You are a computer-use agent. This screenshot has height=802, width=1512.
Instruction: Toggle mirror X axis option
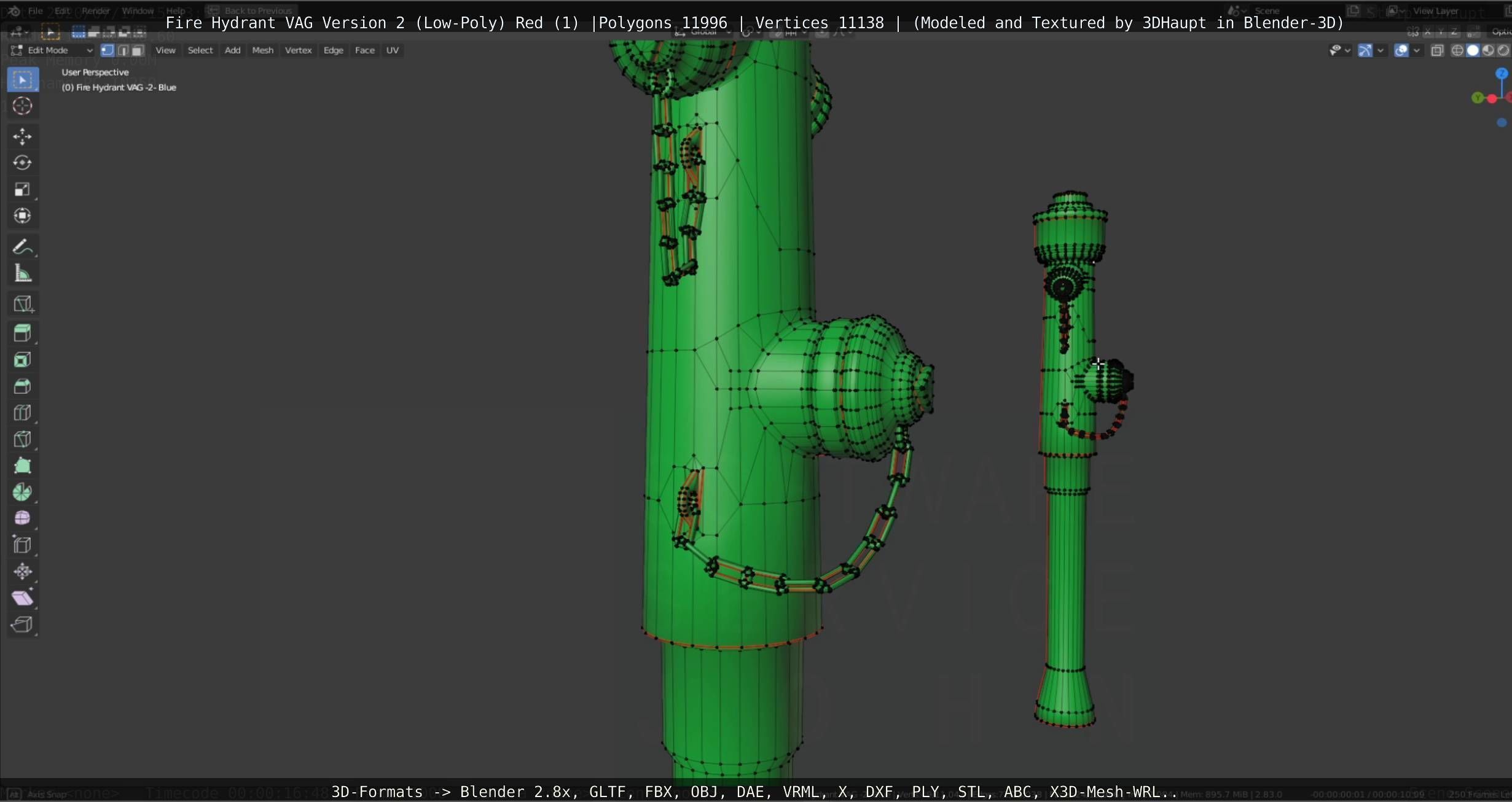pyautogui.click(x=1428, y=32)
